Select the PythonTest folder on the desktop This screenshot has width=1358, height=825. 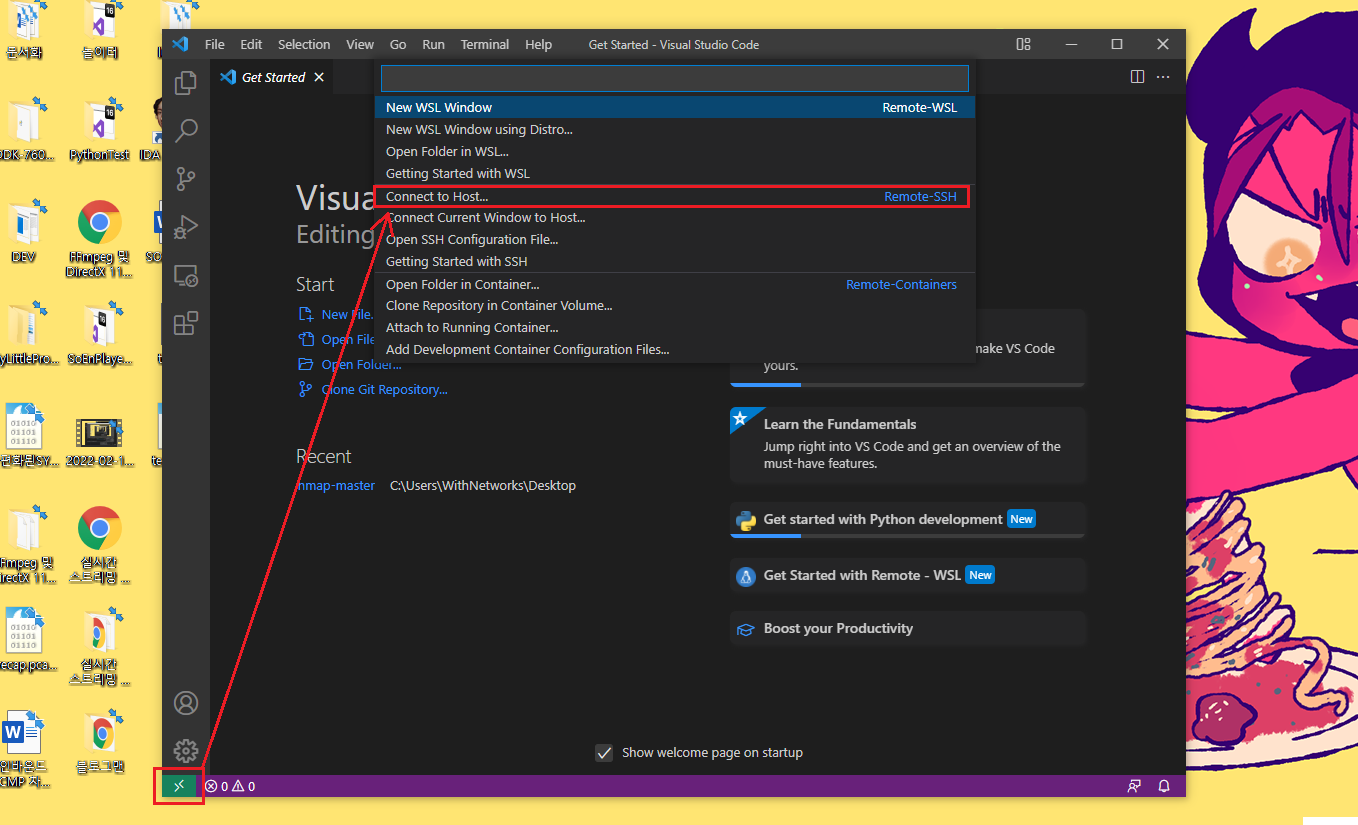[x=99, y=131]
